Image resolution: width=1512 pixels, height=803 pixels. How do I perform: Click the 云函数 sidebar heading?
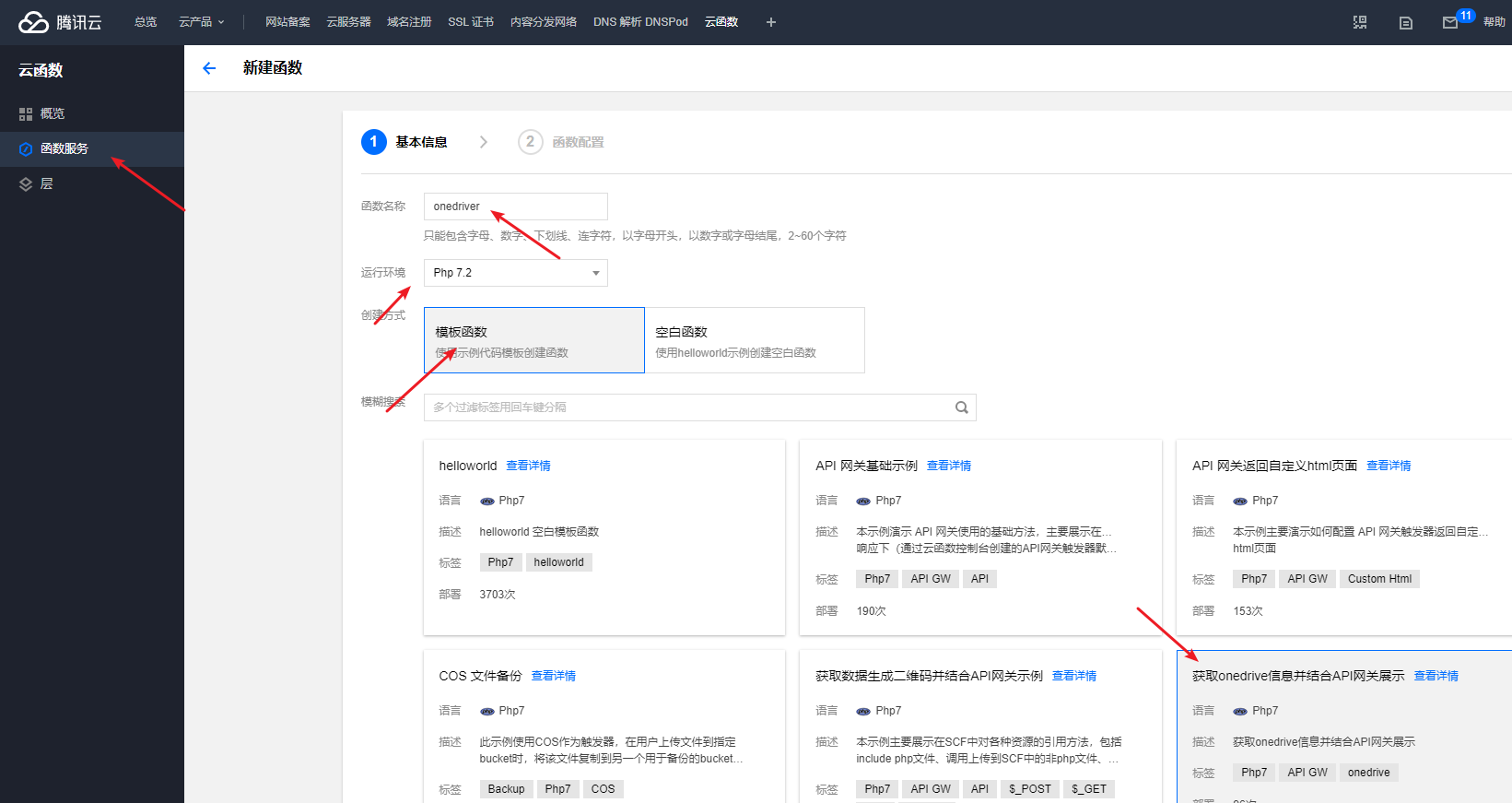41,70
